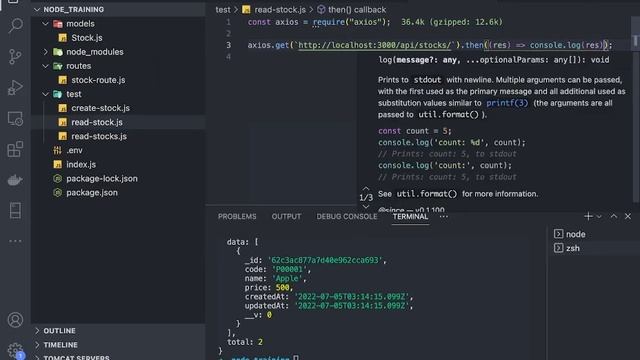Click the test breadcrumb segment
The width and height of the screenshot is (640, 360).
tap(223, 10)
